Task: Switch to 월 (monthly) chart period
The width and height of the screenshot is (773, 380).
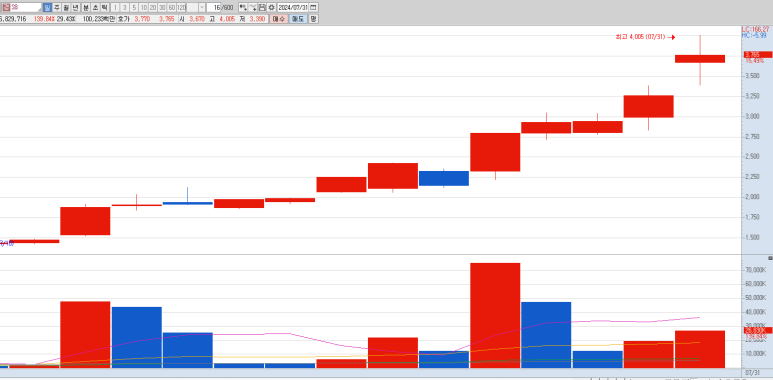Action: tap(66, 7)
